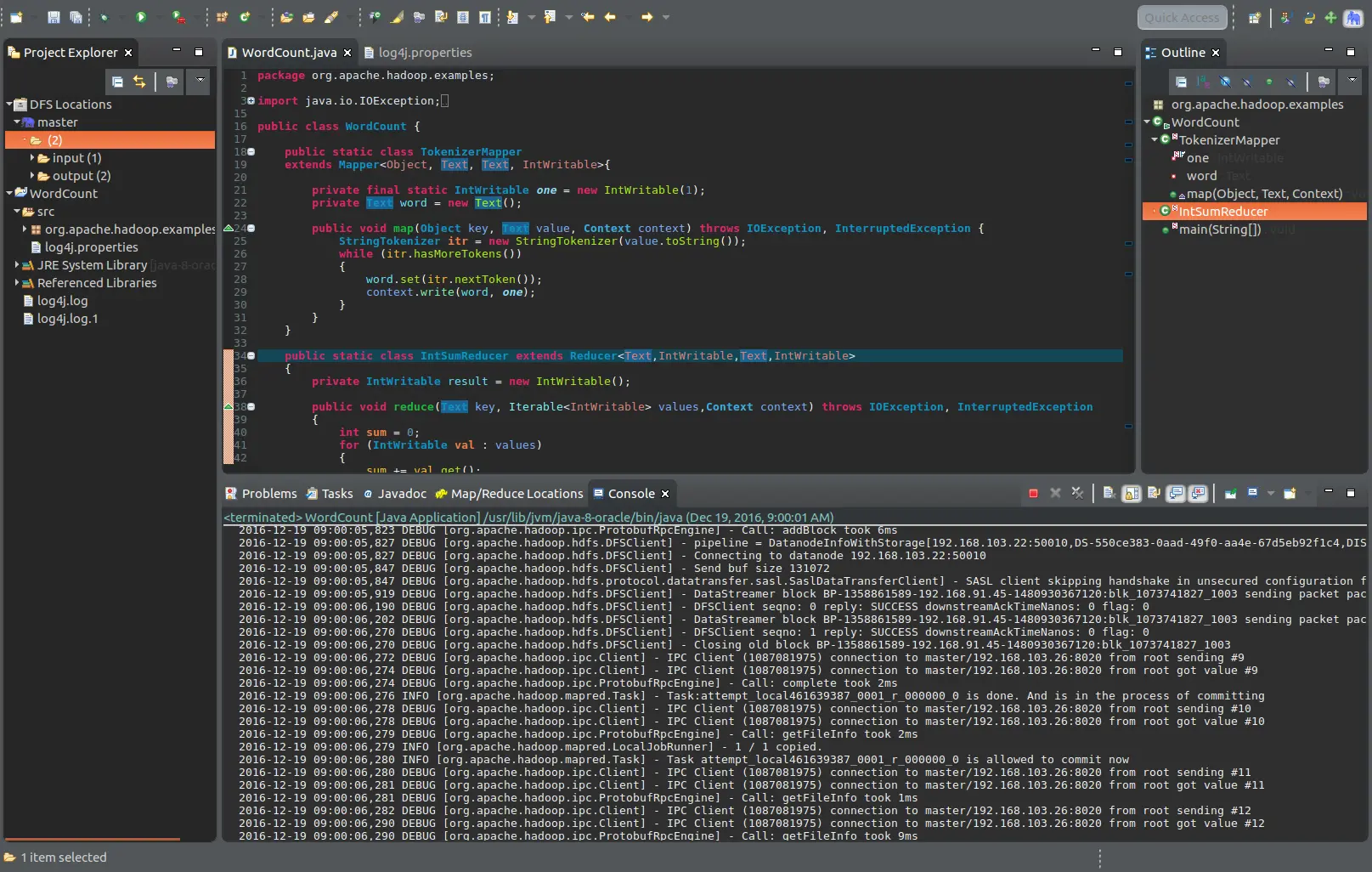This screenshot has width=1372, height=872.
Task: Click Pin Console icon
Action: click(1230, 493)
